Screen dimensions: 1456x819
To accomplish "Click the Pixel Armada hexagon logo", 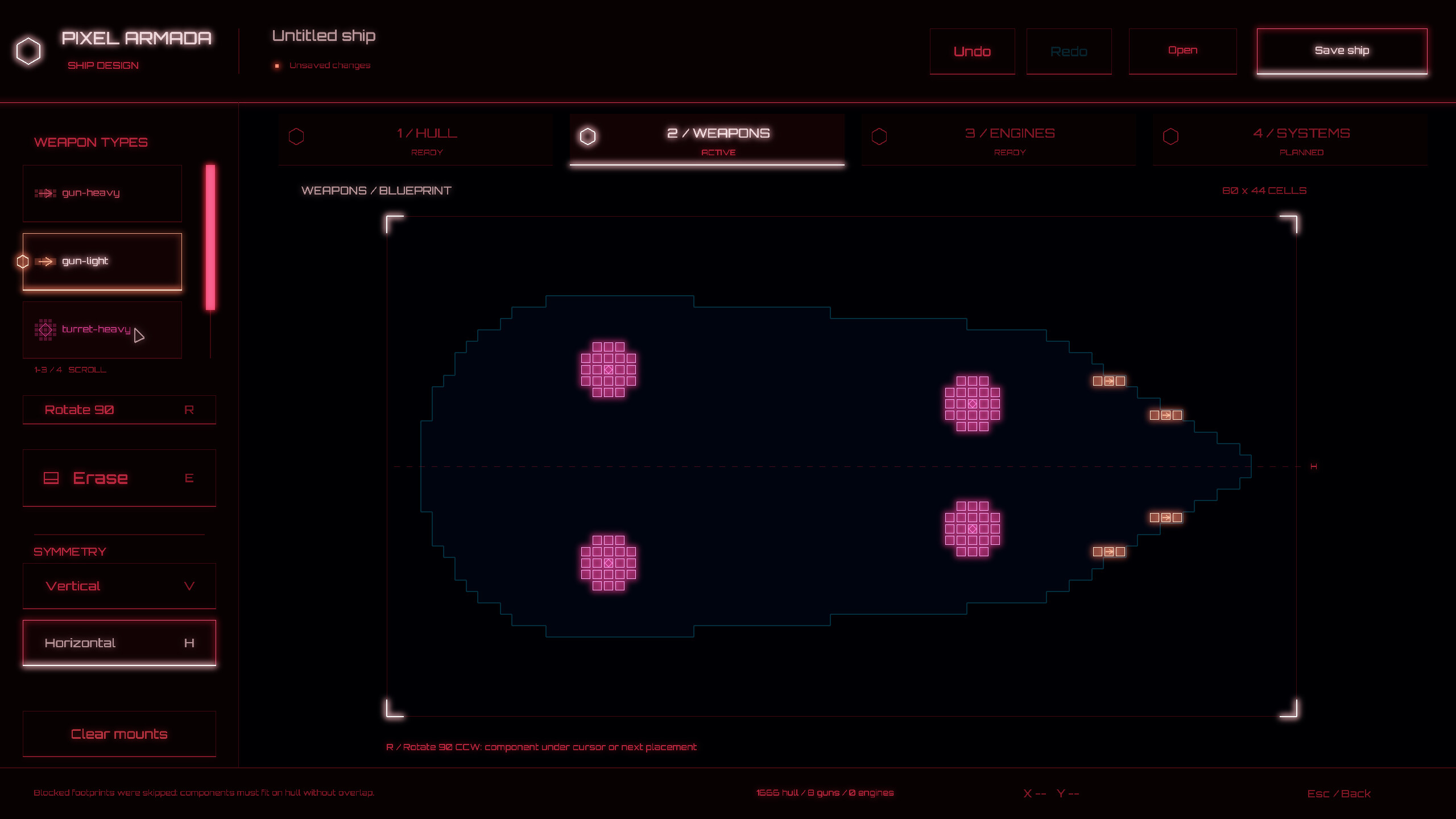I will [x=28, y=51].
